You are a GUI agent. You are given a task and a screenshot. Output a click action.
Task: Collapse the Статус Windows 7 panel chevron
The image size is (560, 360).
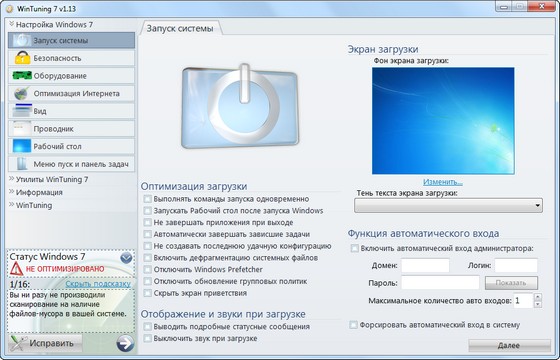(x=126, y=258)
